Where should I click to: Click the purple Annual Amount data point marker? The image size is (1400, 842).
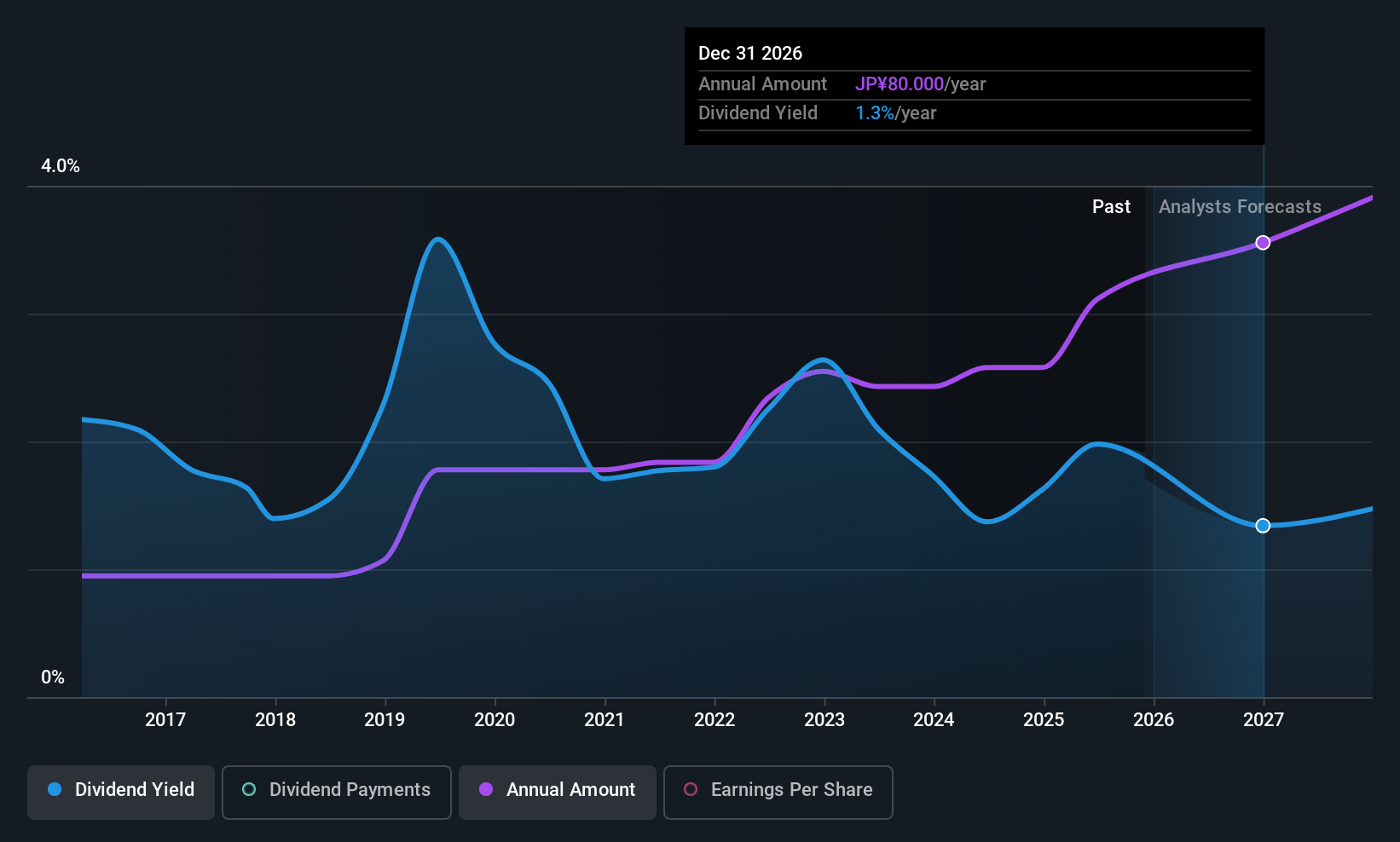tap(1263, 243)
